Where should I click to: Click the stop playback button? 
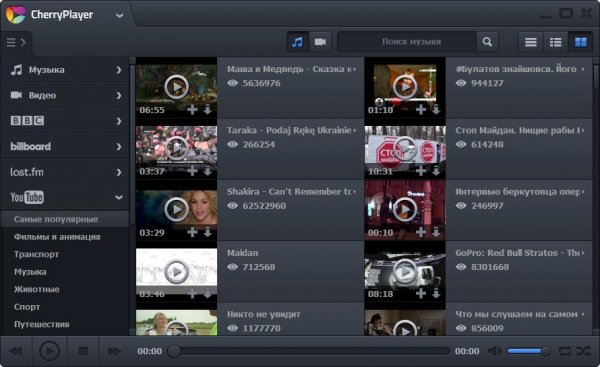pyautogui.click(x=83, y=351)
